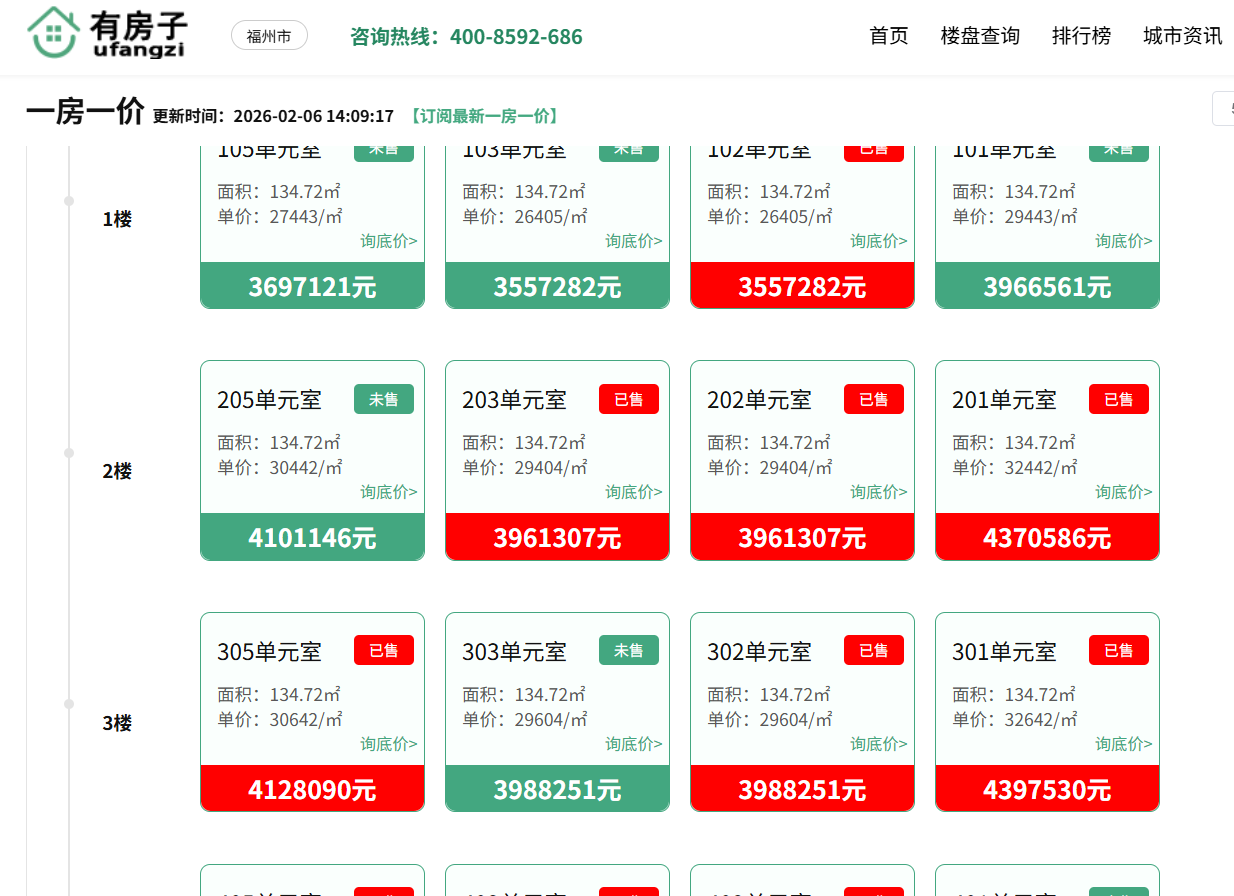
Task: Go to 楼盘查询 in navigation
Action: click(980, 36)
